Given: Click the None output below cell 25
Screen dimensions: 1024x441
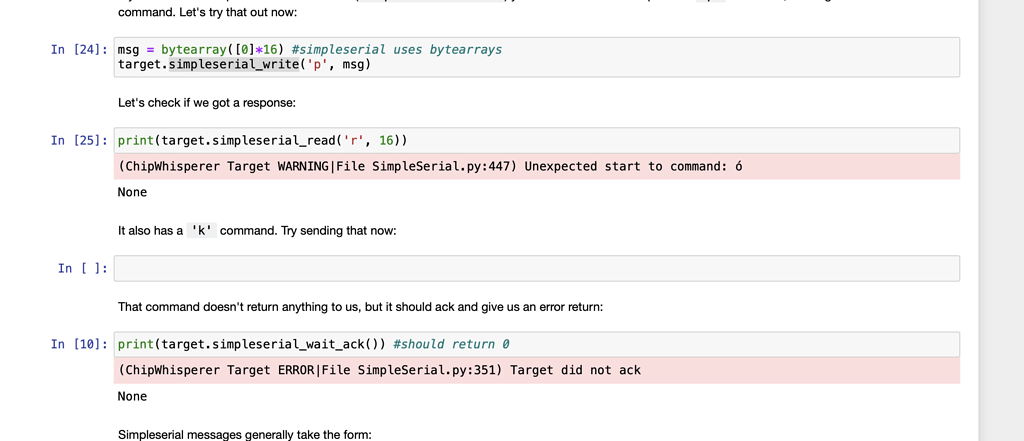Looking at the screenshot, I should pyautogui.click(x=132, y=192).
